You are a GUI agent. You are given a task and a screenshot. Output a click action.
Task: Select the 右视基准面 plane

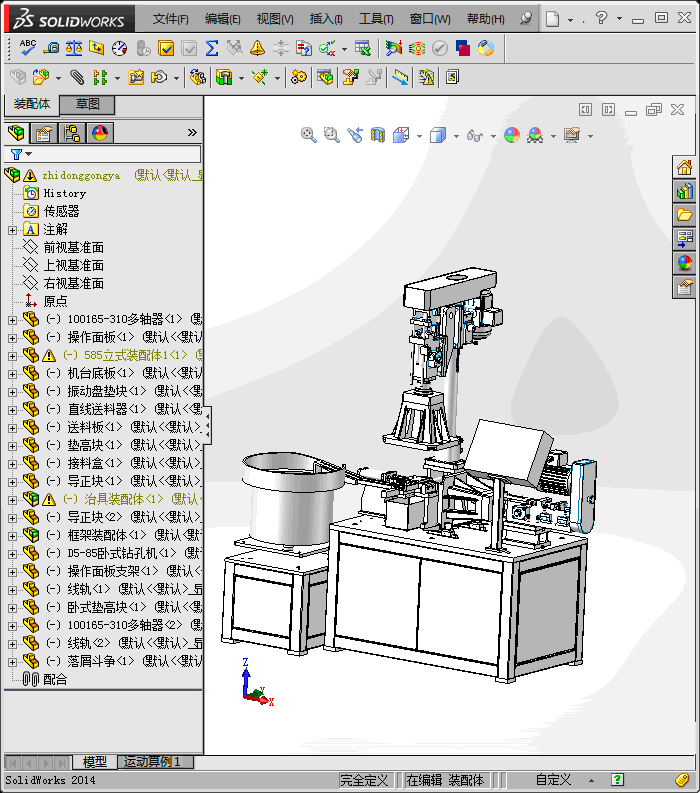point(73,283)
